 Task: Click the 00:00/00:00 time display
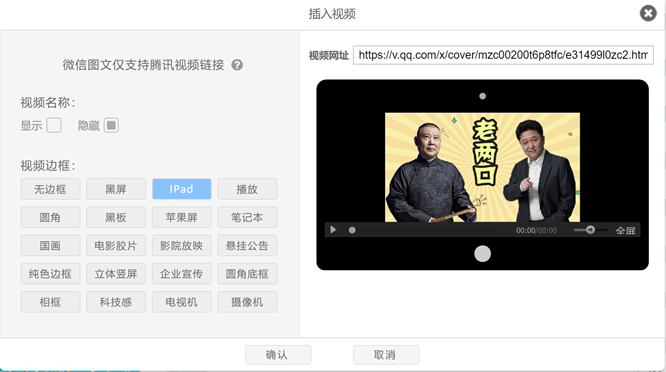tap(536, 230)
